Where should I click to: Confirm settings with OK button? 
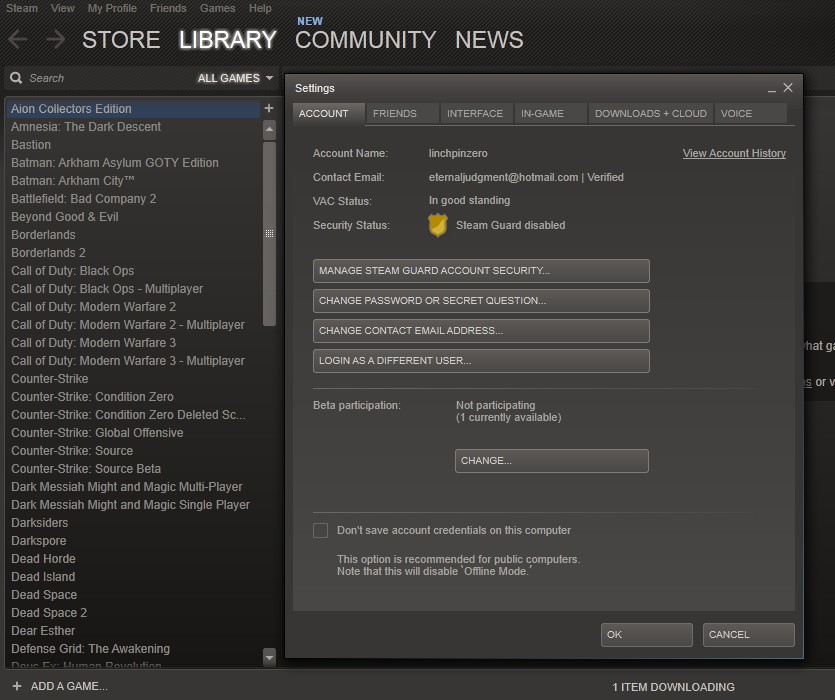coord(646,634)
